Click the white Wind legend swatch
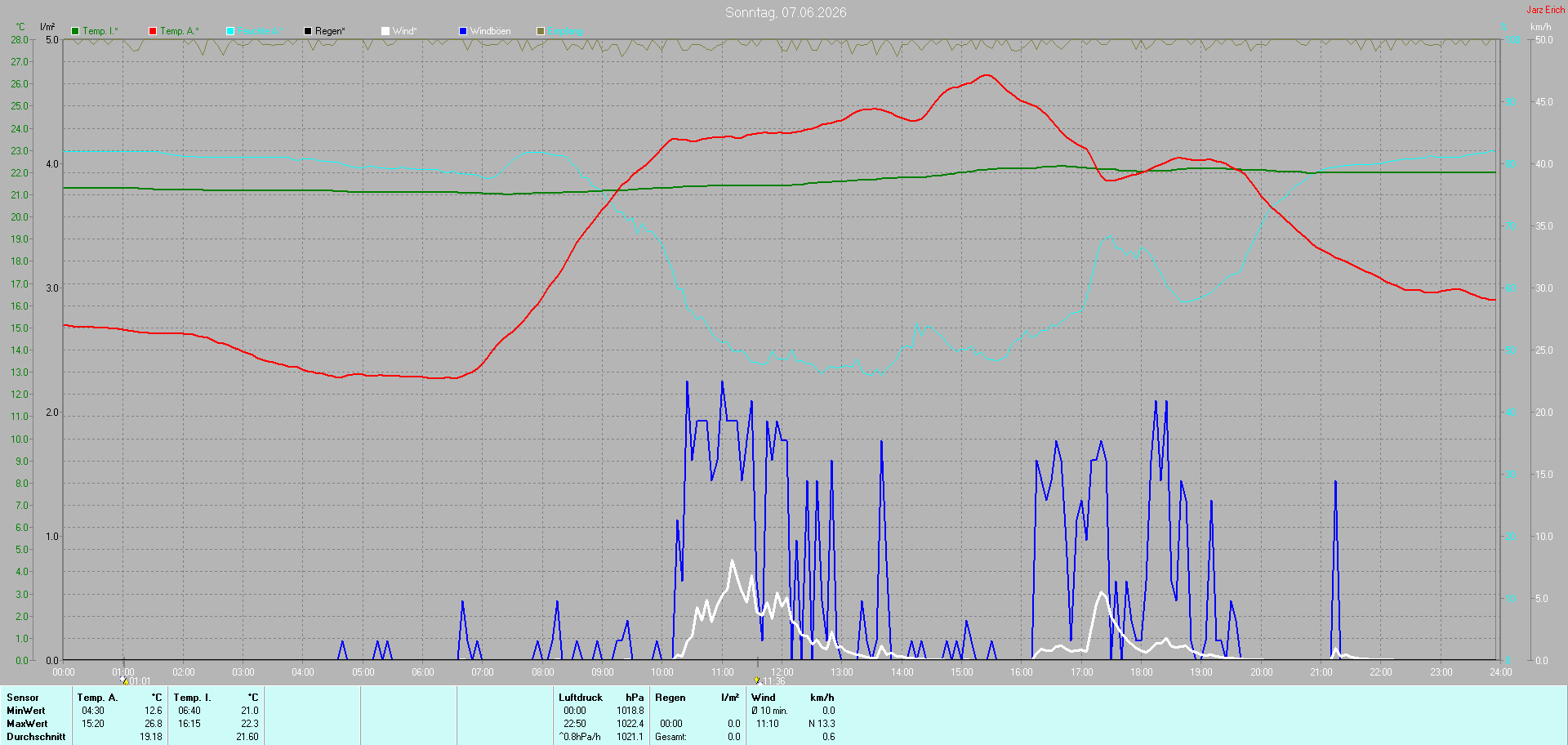Image resolution: width=1568 pixels, height=745 pixels. [385, 31]
